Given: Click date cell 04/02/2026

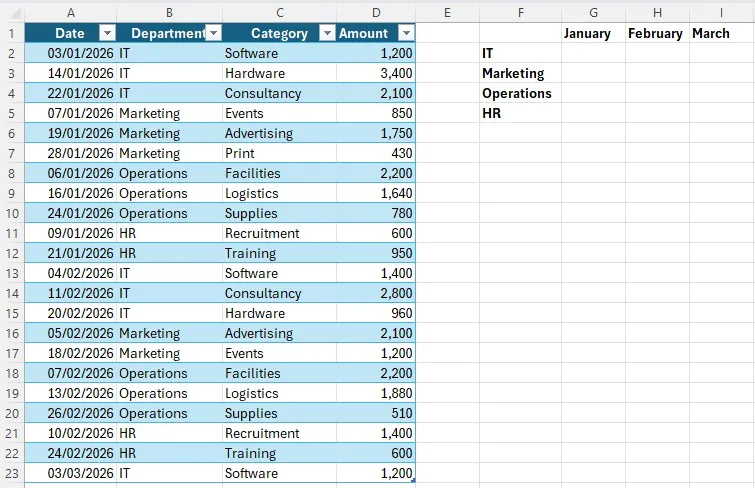Looking at the screenshot, I should [x=70, y=273].
